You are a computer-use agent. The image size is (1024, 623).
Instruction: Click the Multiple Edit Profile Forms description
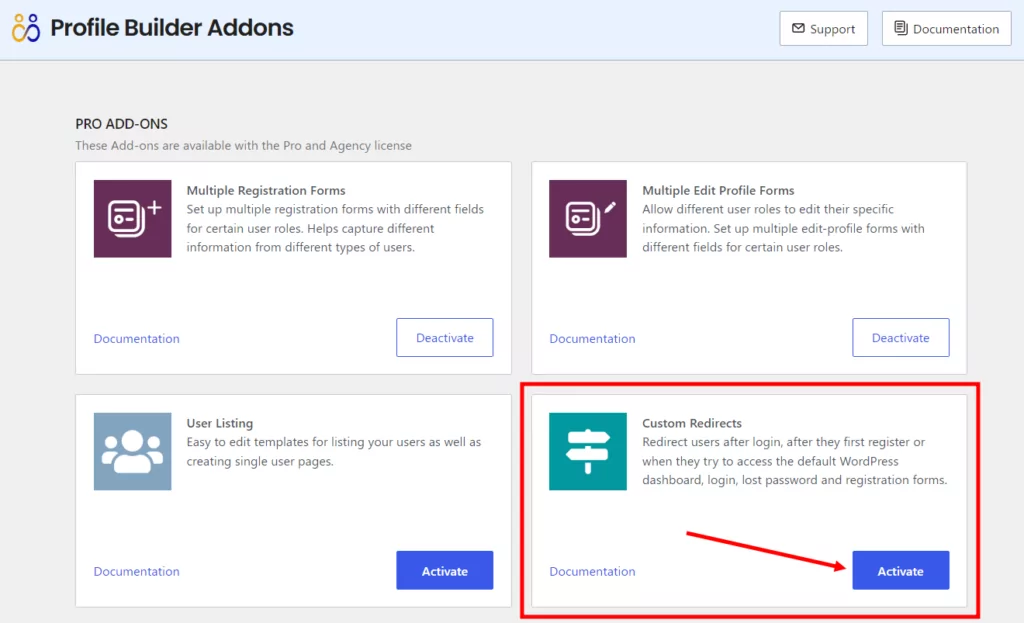783,228
